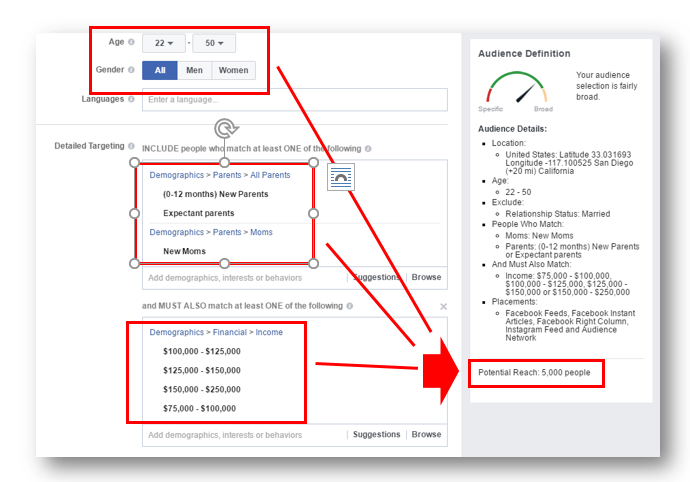Click Suggestions in the include section
The image size is (690, 482).
tap(377, 277)
